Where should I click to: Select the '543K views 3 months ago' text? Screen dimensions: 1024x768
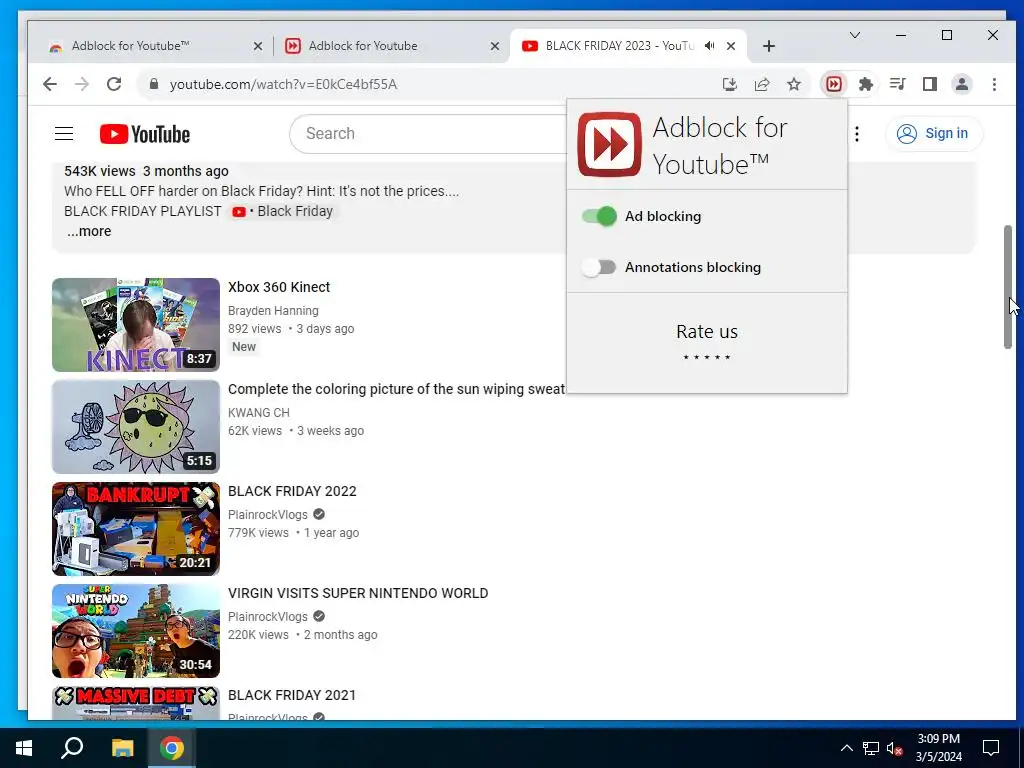(x=146, y=171)
